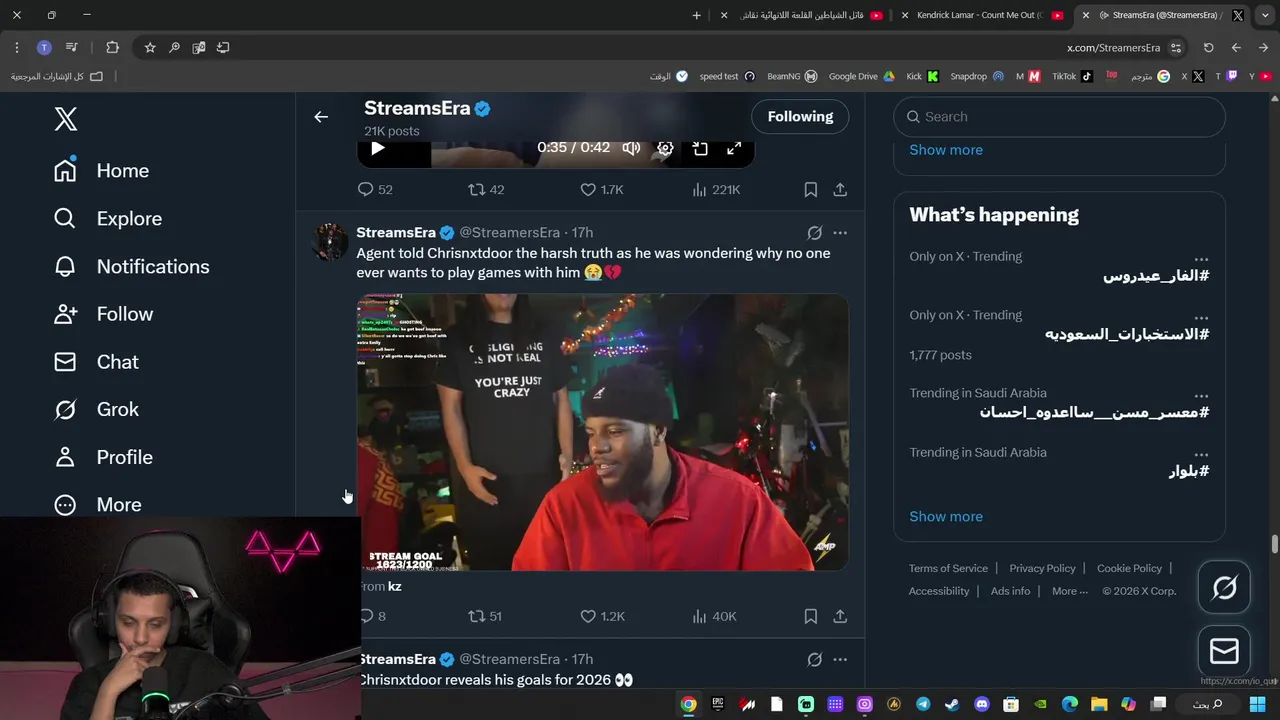Image resolution: width=1280 pixels, height=720 pixels.
Task: Share the post with 221K views
Action: click(840, 189)
